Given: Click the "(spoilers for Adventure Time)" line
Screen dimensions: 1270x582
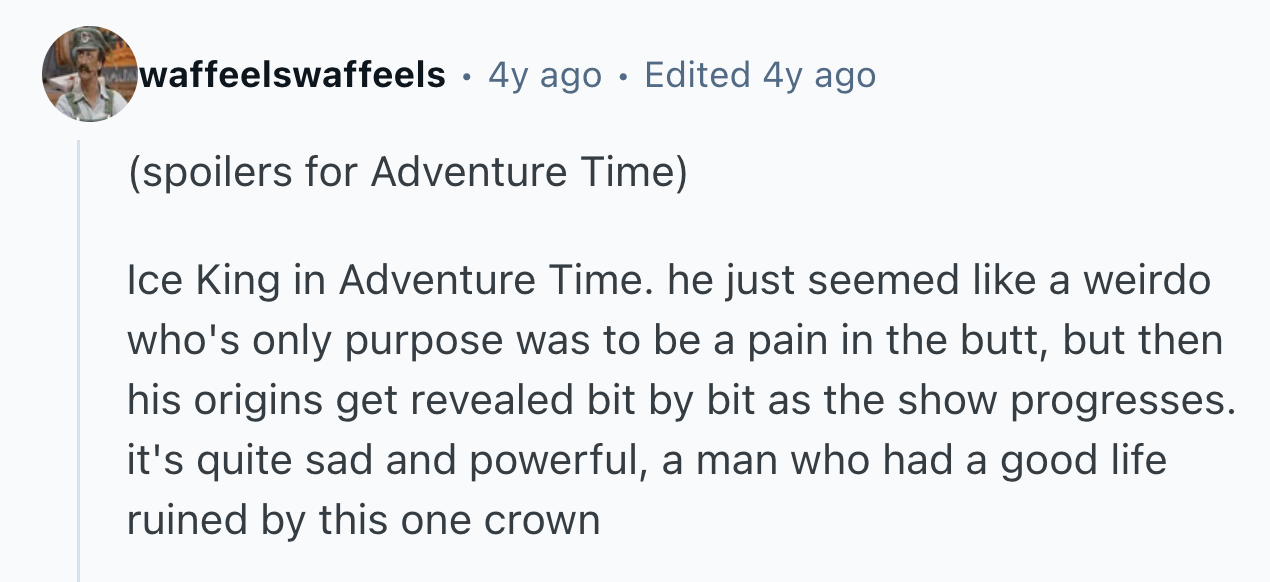Looking at the screenshot, I should (x=407, y=173).
